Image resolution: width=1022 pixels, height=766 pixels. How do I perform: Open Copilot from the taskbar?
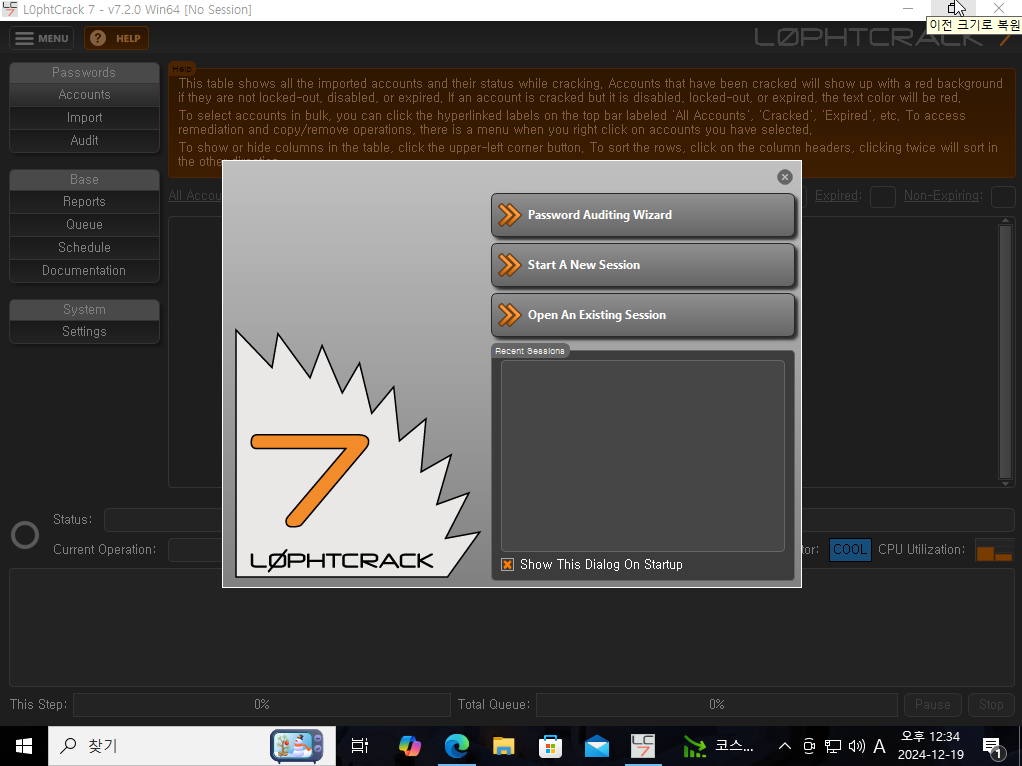410,746
